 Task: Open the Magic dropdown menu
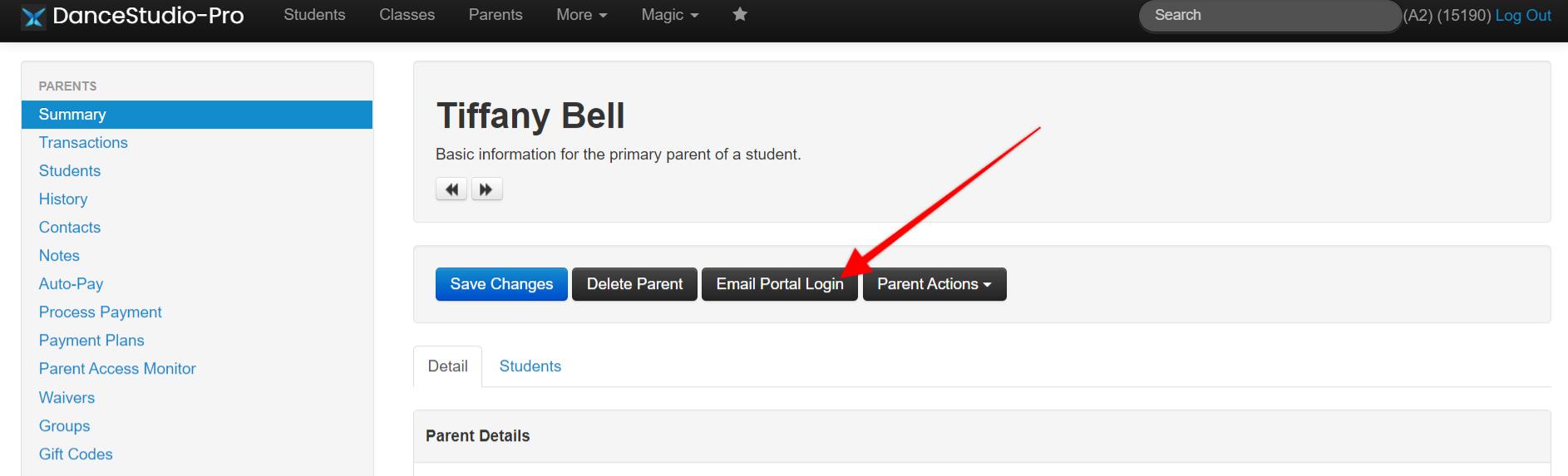point(670,15)
